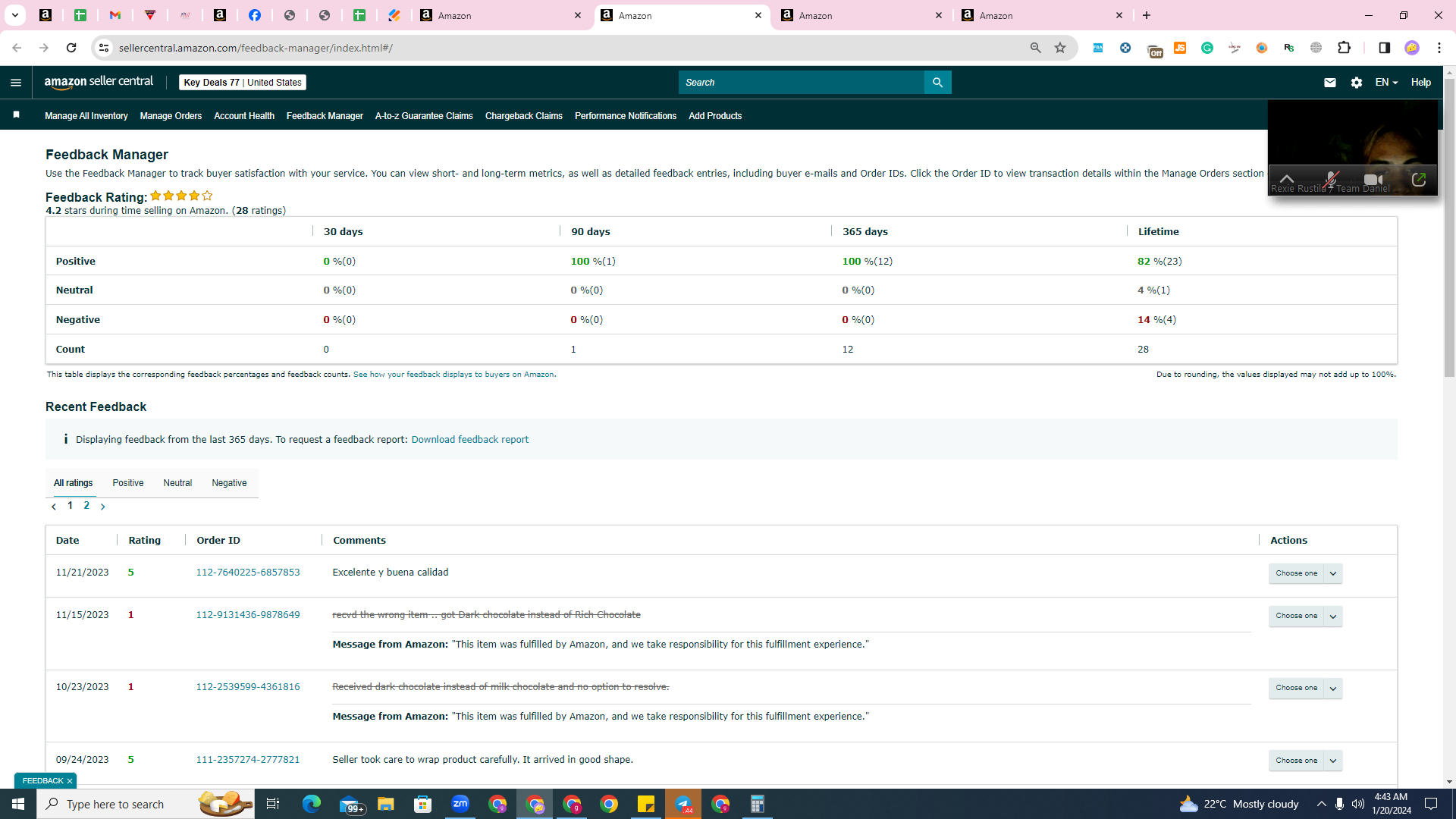Click 'See how your feedback displays to buyers' link
Viewport: 1456px width, 819px height.
[x=453, y=375]
